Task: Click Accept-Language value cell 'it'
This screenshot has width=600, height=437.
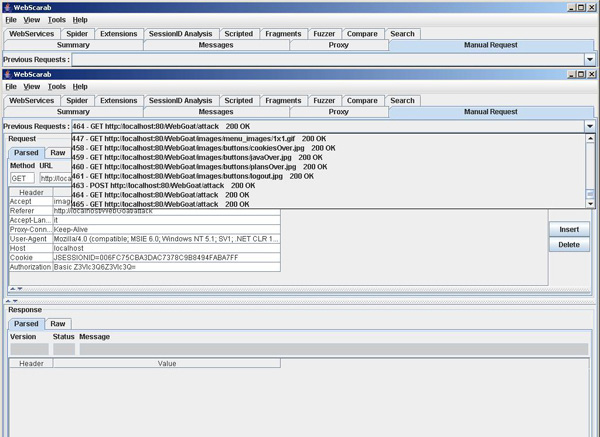Action: [166, 220]
